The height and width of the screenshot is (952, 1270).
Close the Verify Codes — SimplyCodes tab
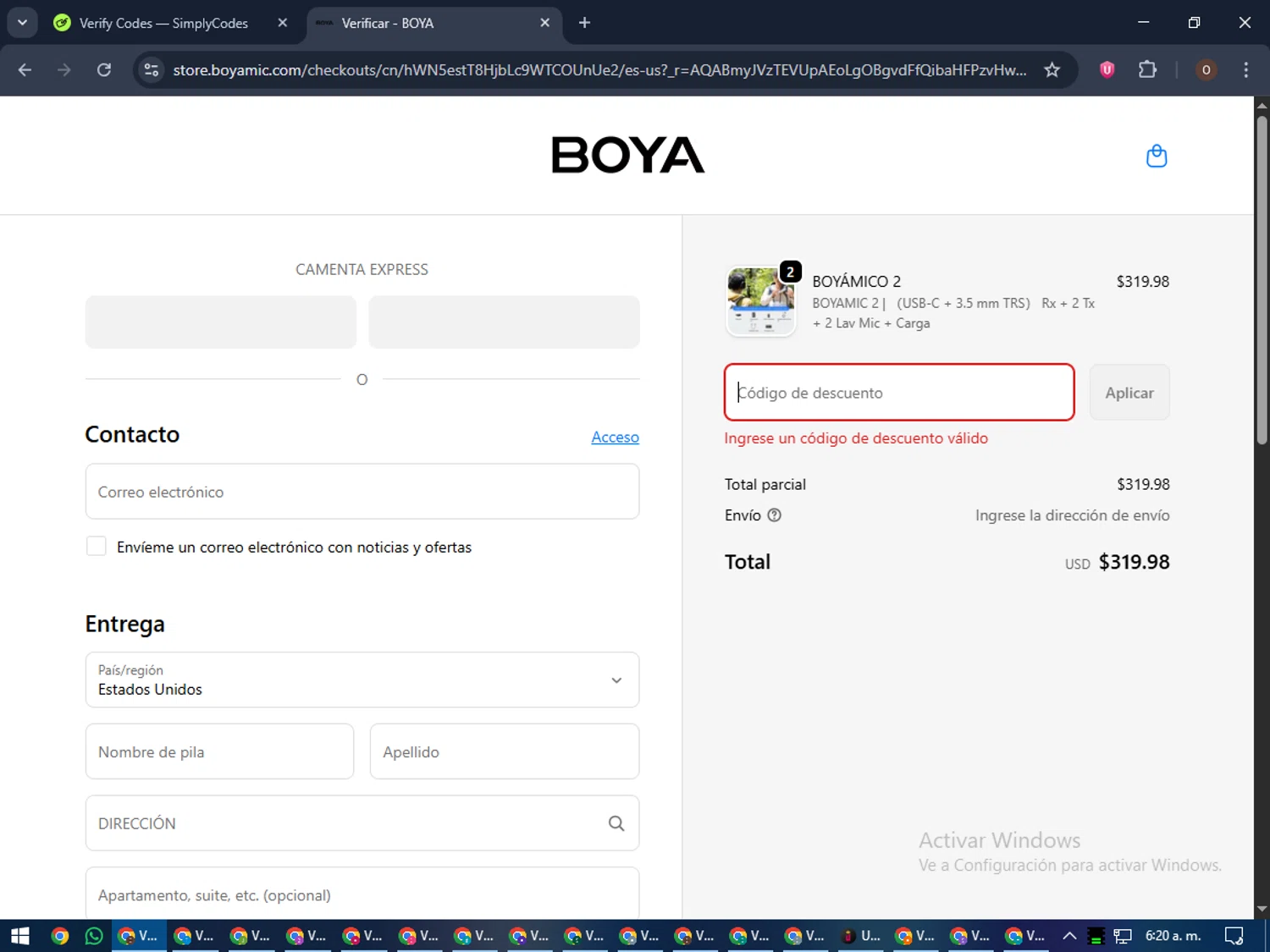[283, 23]
